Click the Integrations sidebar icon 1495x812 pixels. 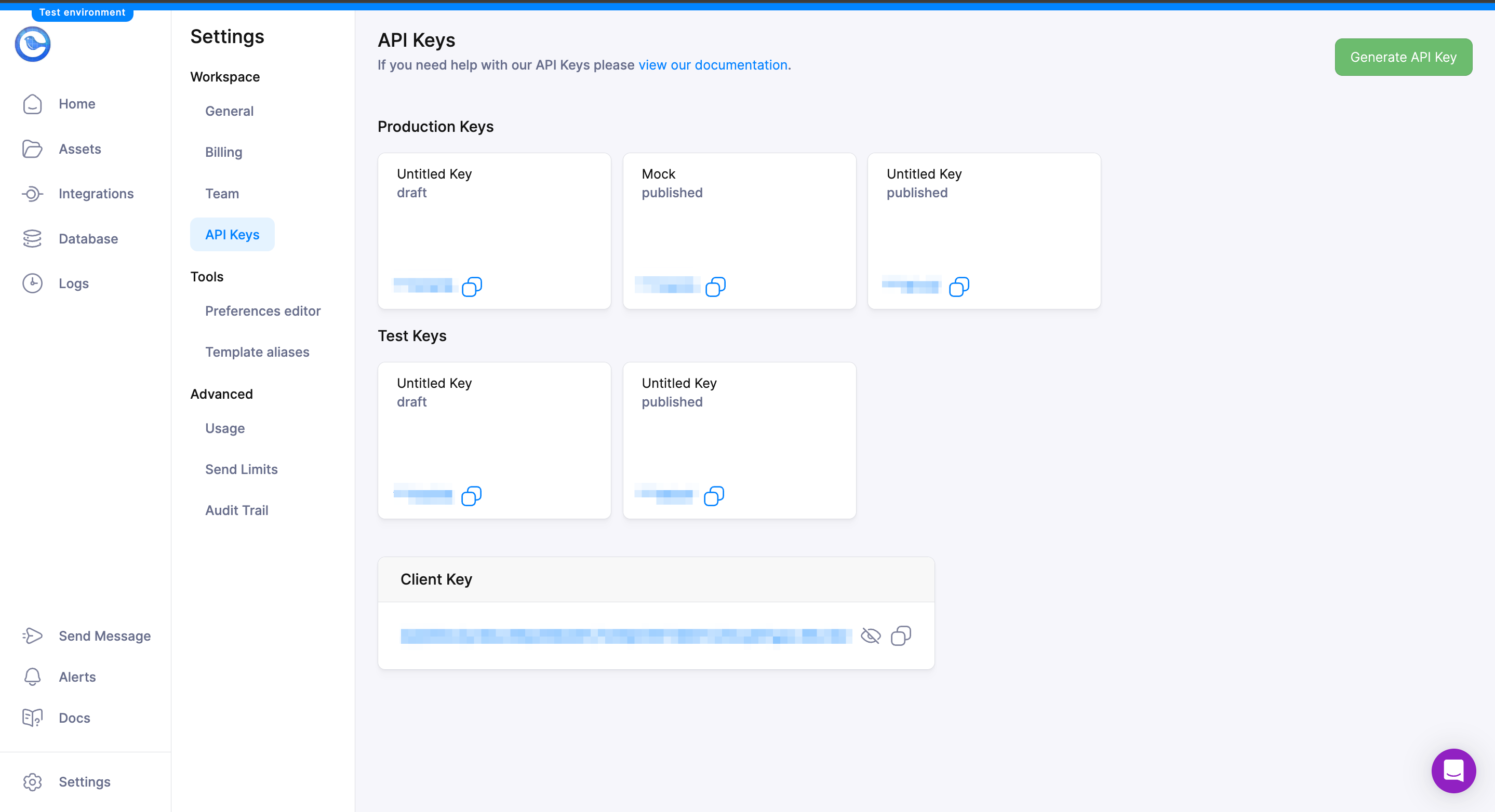(33, 194)
